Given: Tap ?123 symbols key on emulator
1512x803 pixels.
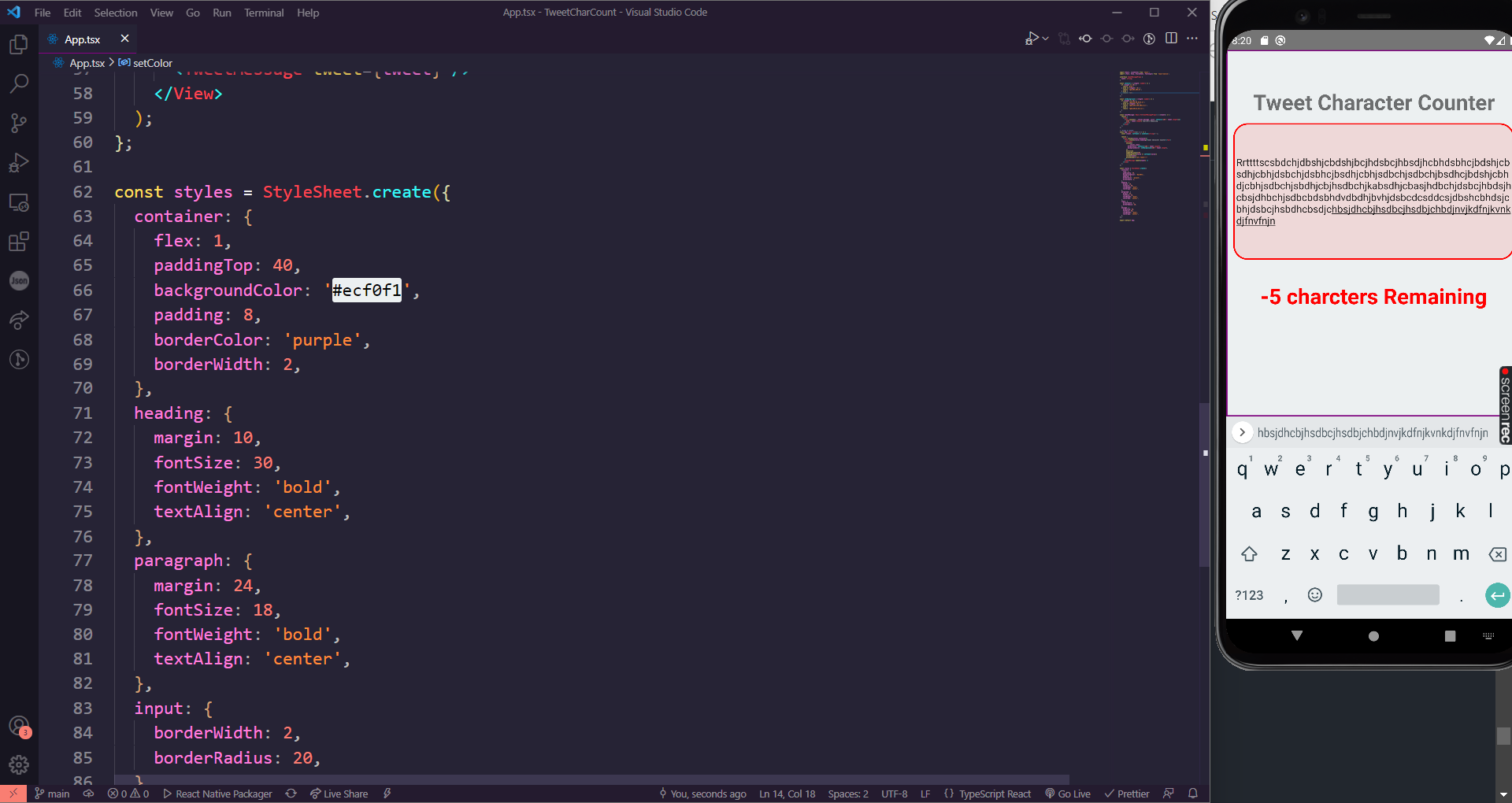Looking at the screenshot, I should [x=1249, y=595].
